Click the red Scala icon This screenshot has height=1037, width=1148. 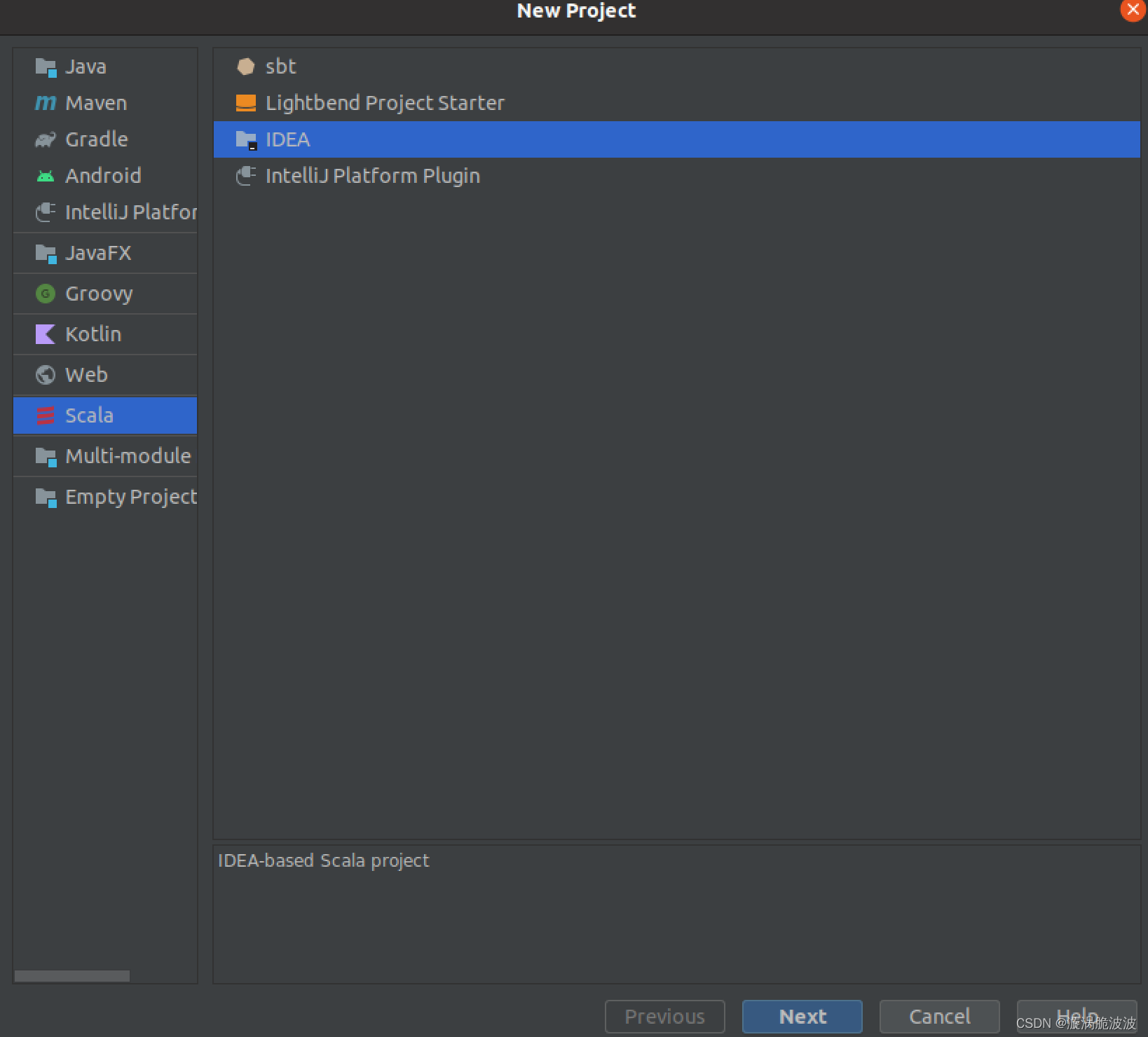tap(46, 416)
